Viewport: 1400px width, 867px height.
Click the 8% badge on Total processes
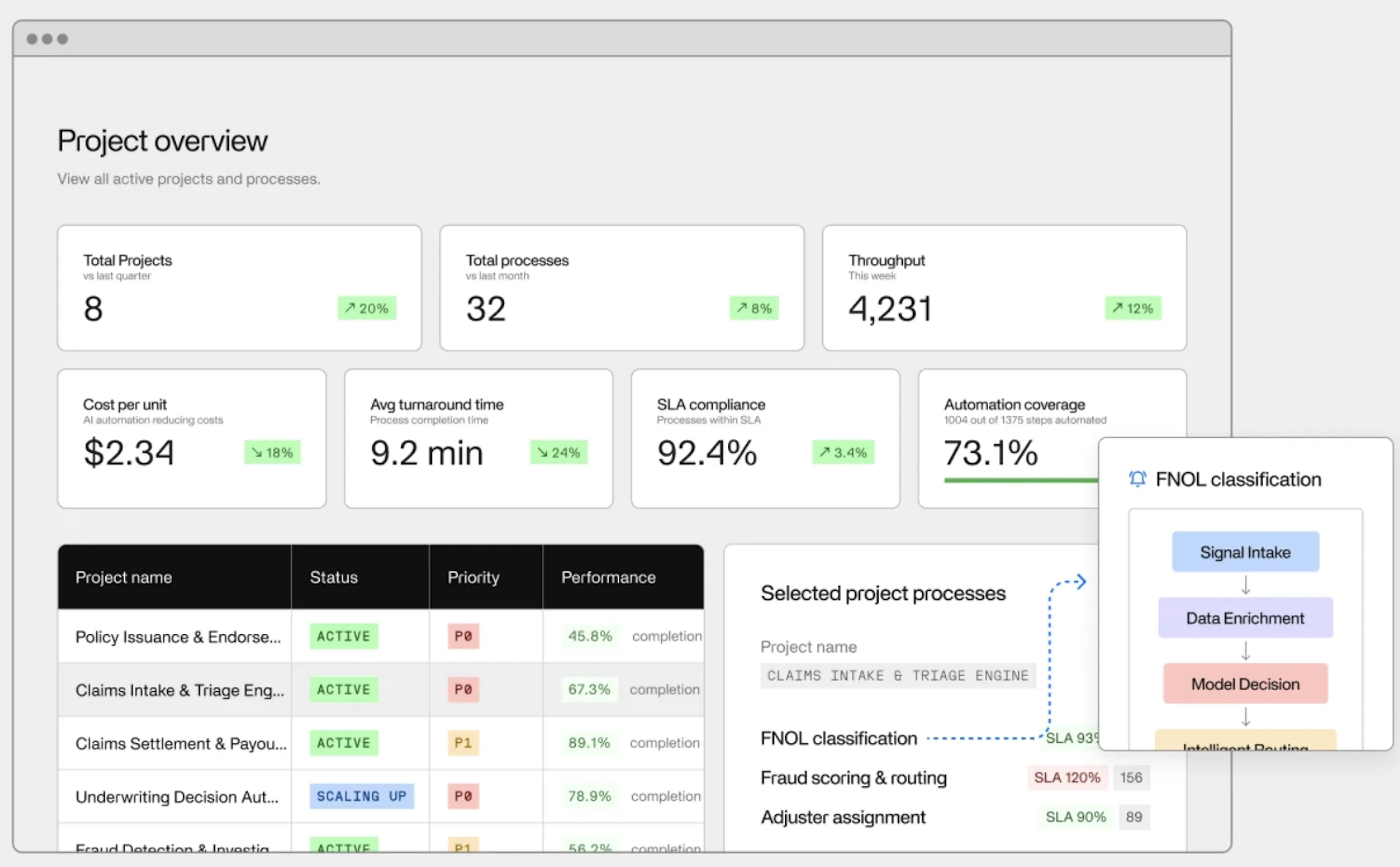(754, 308)
